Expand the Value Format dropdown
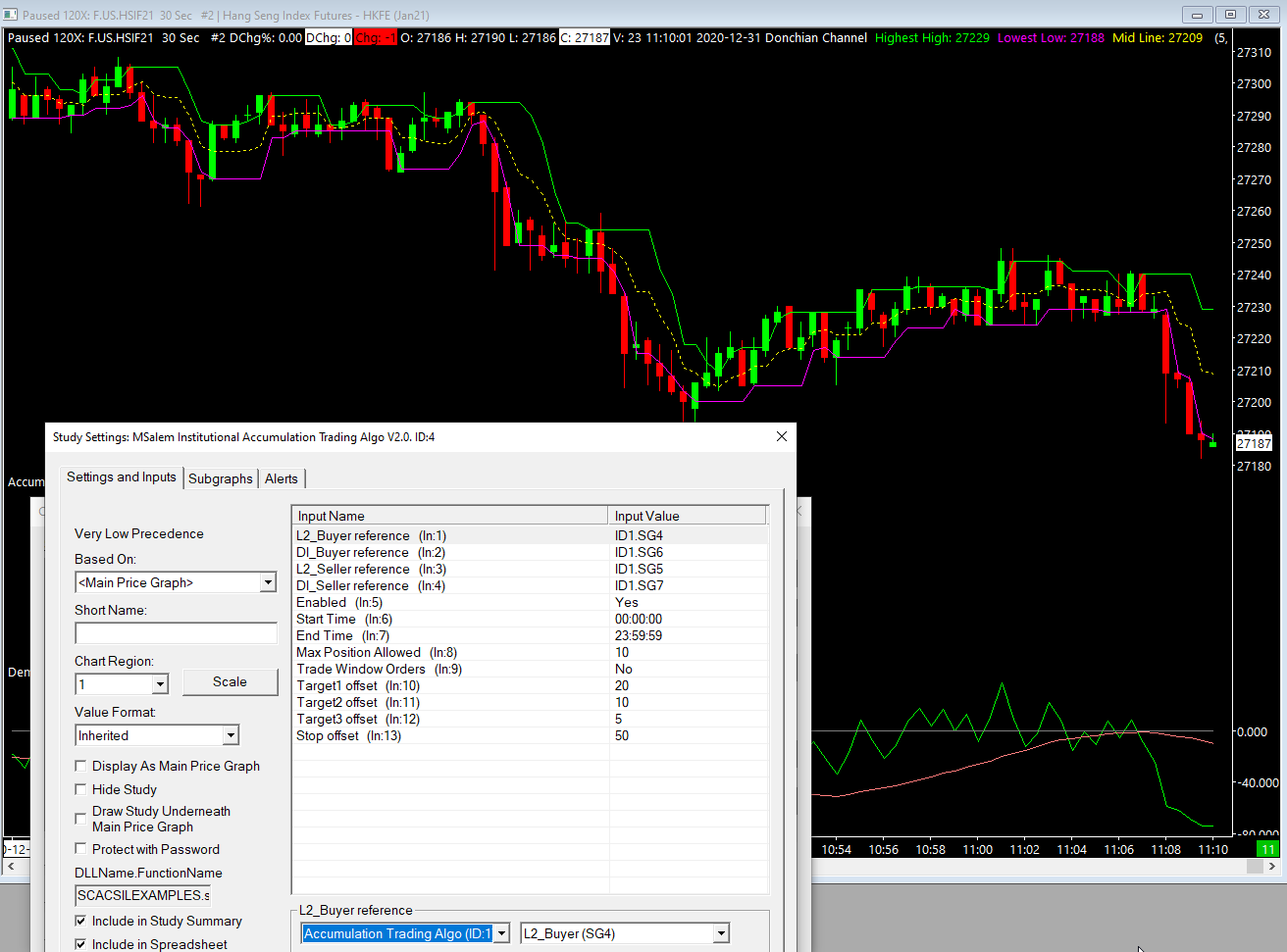The image size is (1287, 952). point(231,735)
